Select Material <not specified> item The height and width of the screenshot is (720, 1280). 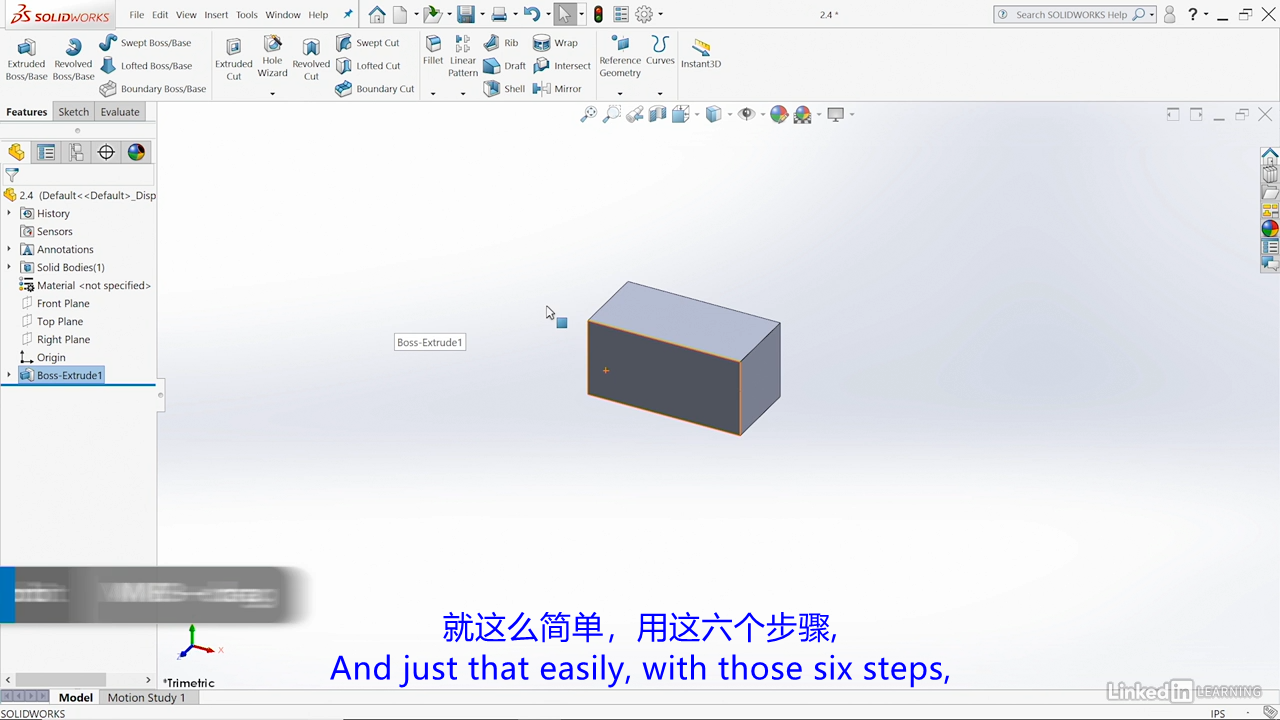(x=85, y=285)
